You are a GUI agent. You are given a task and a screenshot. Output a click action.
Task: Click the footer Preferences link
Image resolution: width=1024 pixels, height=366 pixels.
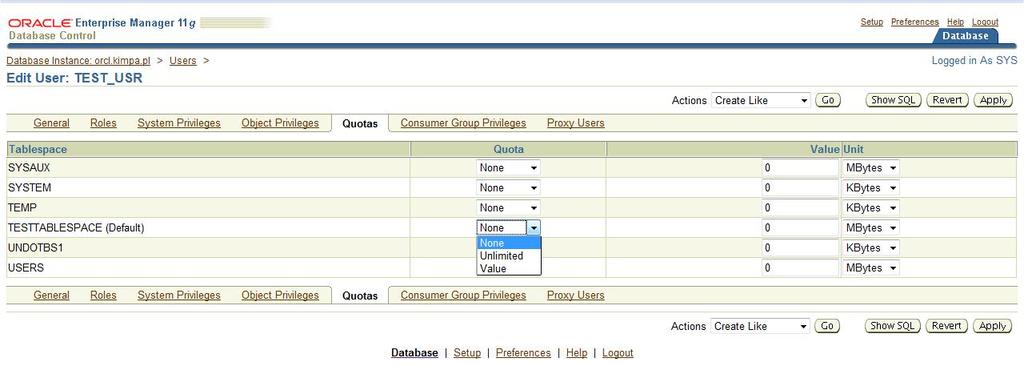coord(523,353)
